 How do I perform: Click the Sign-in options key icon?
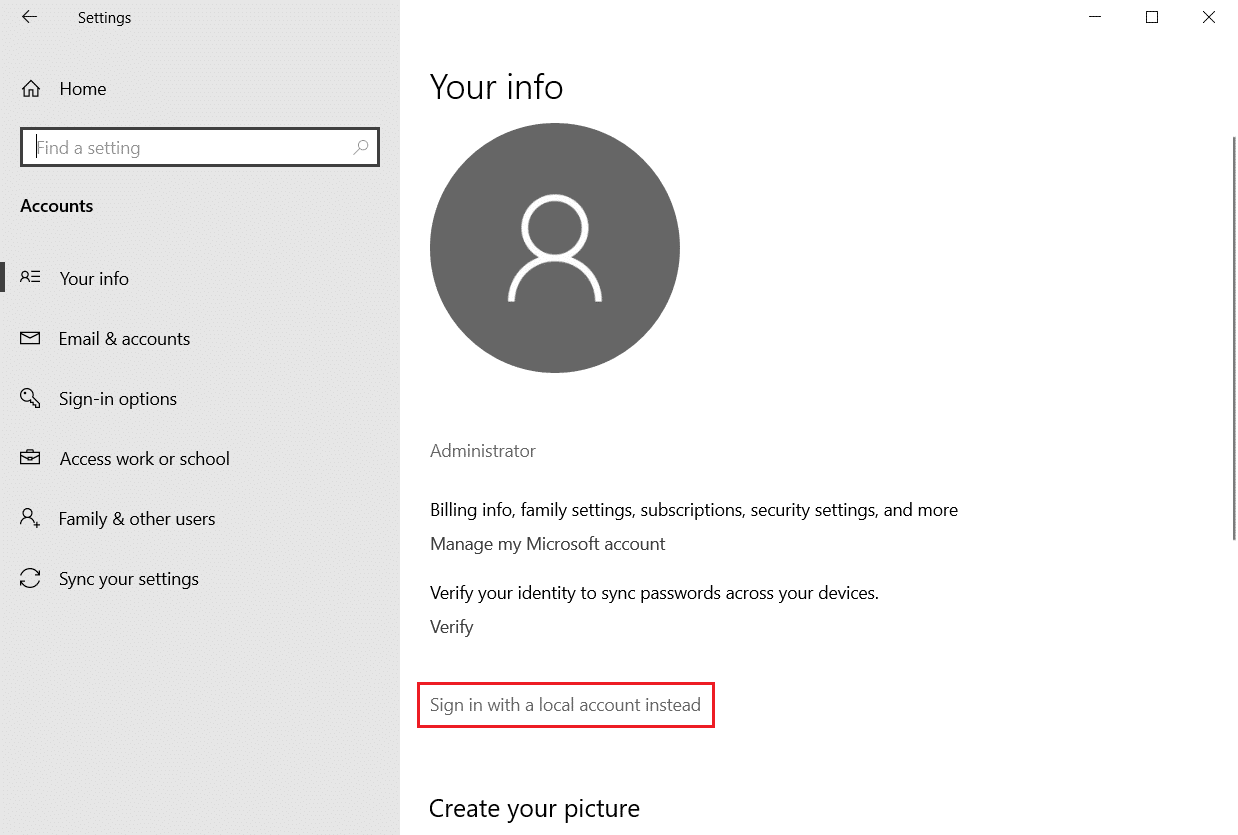(30, 398)
